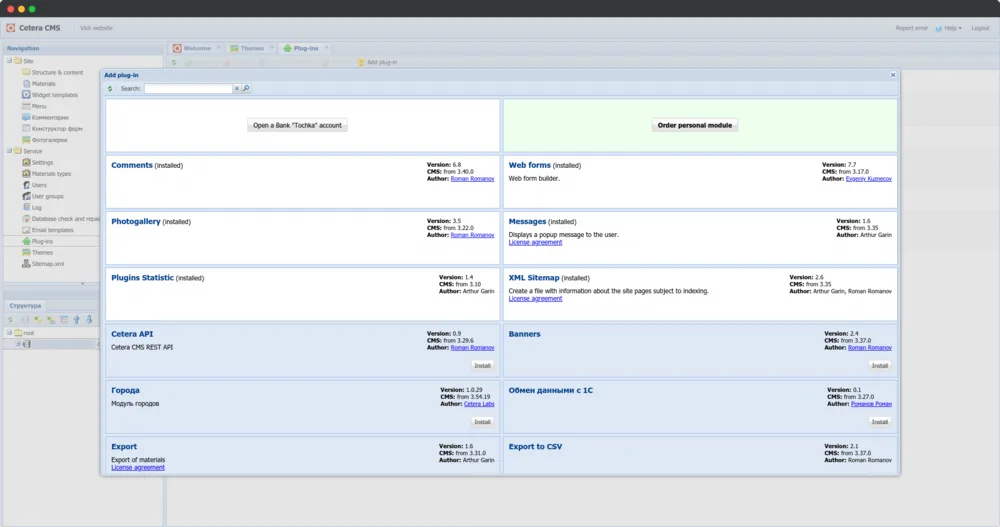Click the Visit website link
The height and width of the screenshot is (527, 1000).
96,28
